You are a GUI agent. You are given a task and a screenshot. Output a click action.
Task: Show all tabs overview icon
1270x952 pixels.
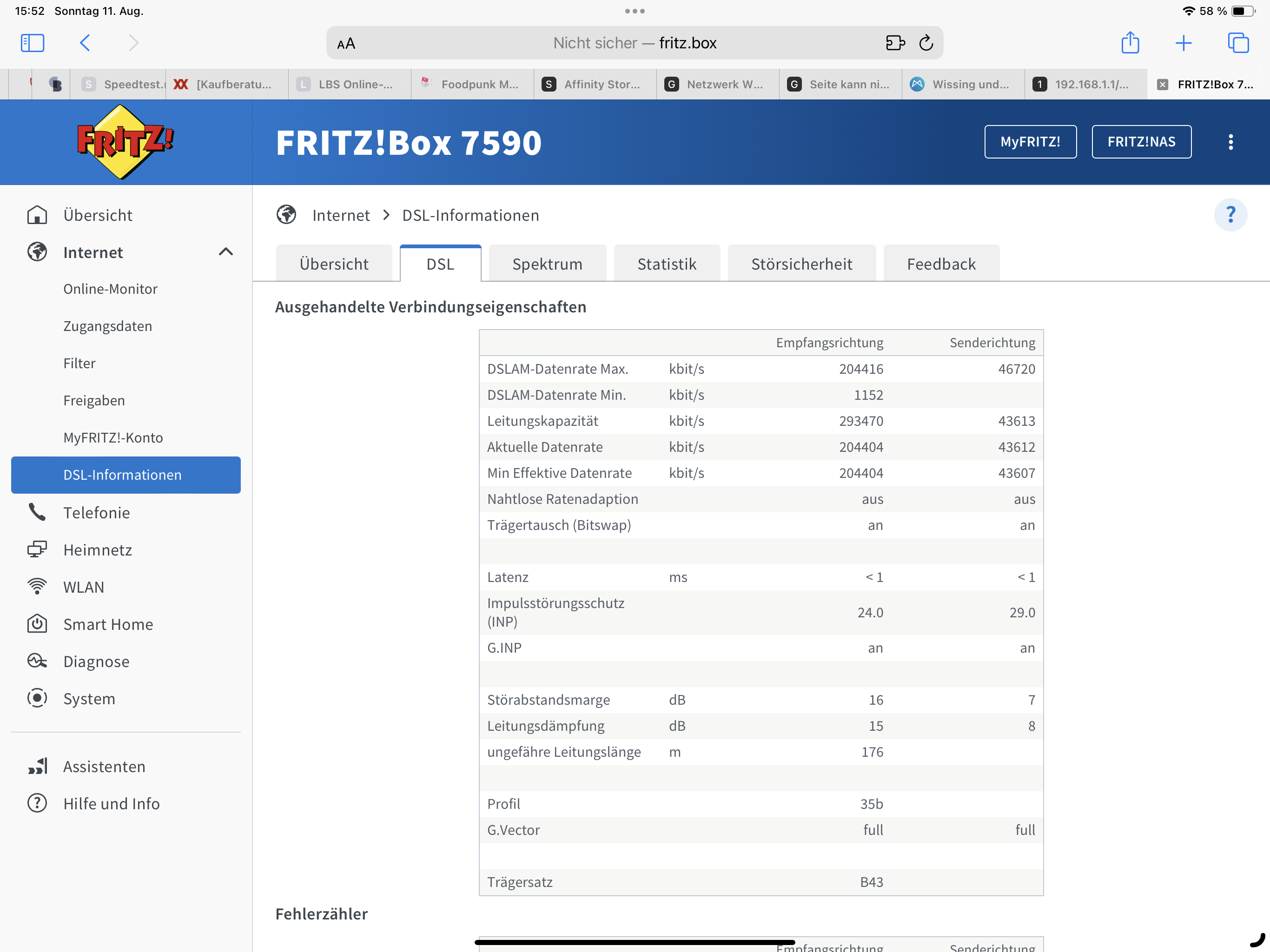(x=1238, y=43)
